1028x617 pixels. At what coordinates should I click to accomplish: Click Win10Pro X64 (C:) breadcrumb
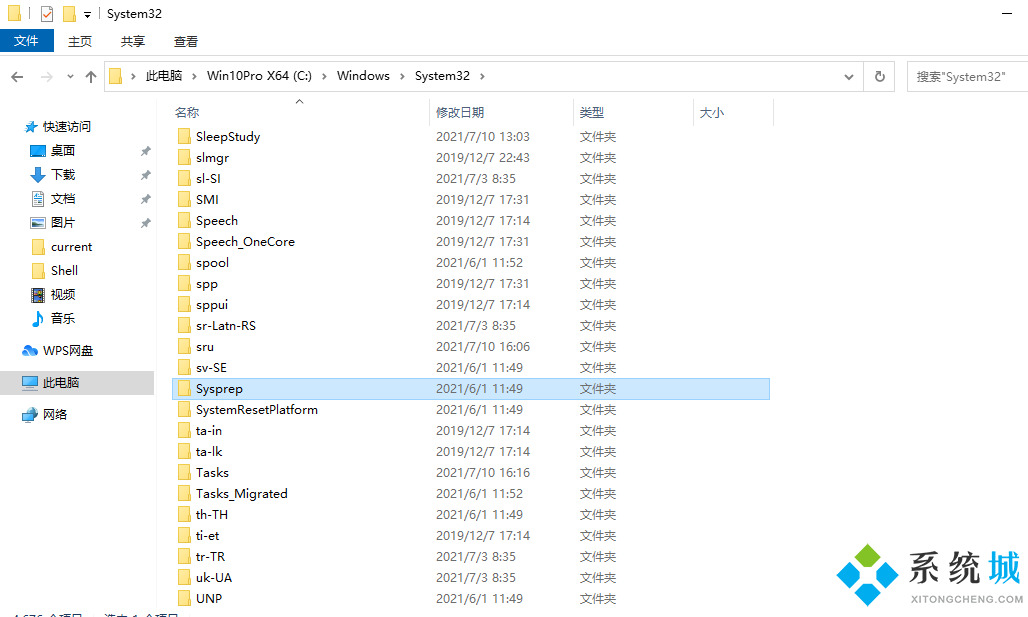259,76
